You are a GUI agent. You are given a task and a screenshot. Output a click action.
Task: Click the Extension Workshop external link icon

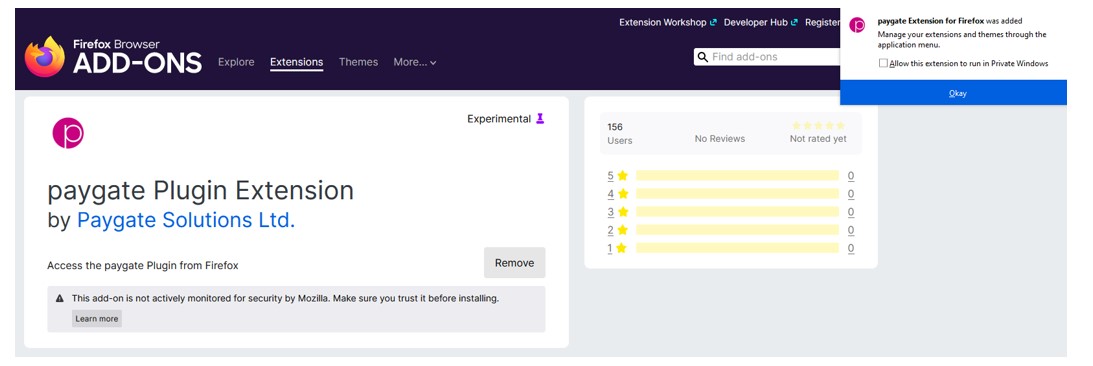(x=713, y=22)
